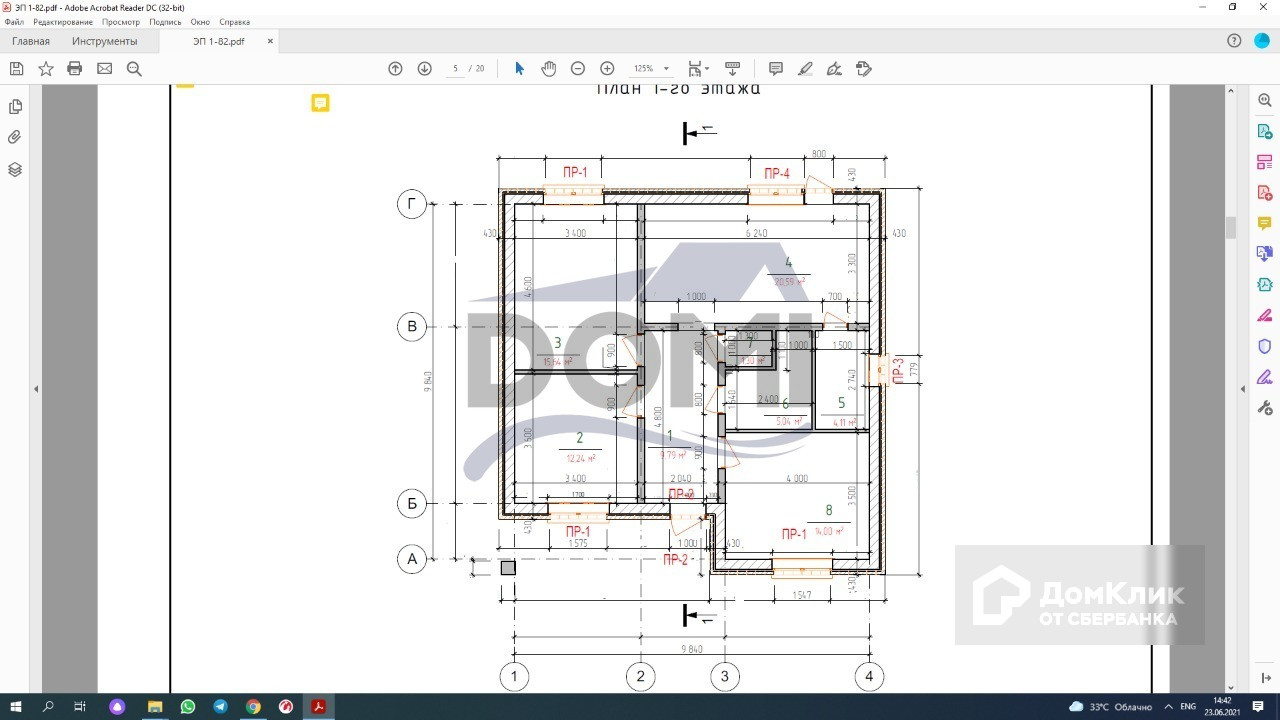Click the document vertical scrollbar thumb
This screenshot has height=720, width=1280.
coord(1231,228)
